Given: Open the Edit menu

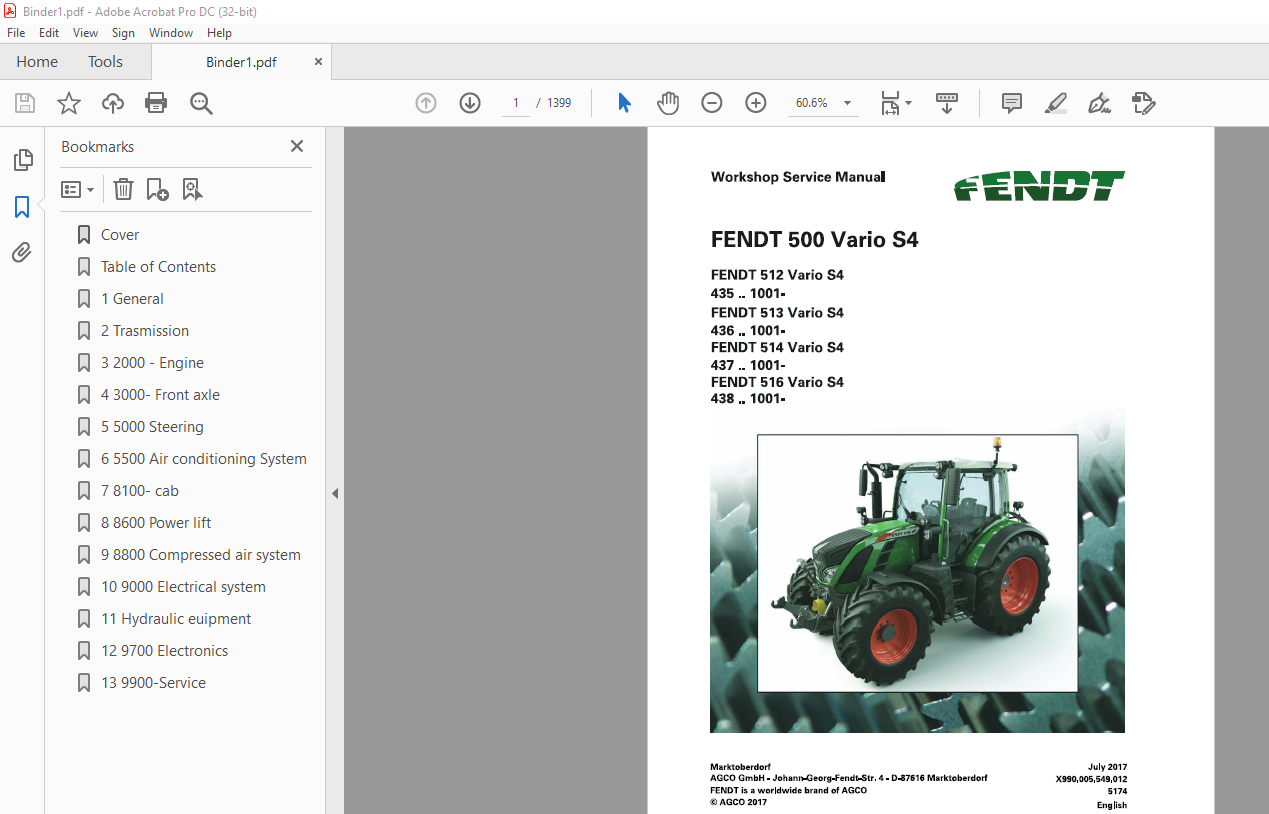Looking at the screenshot, I should point(49,33).
